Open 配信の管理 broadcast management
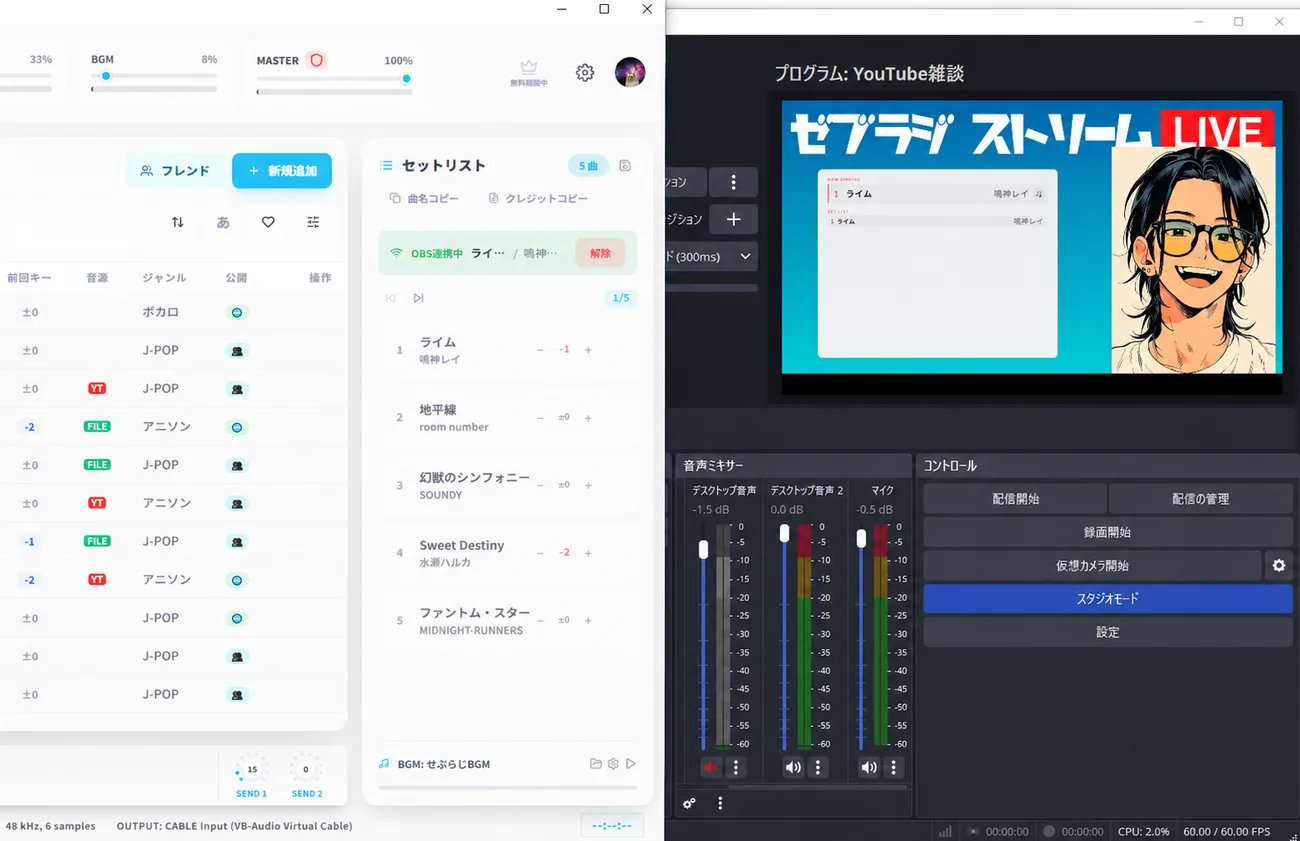Viewport: 1300px width, 841px height. pos(1201,499)
